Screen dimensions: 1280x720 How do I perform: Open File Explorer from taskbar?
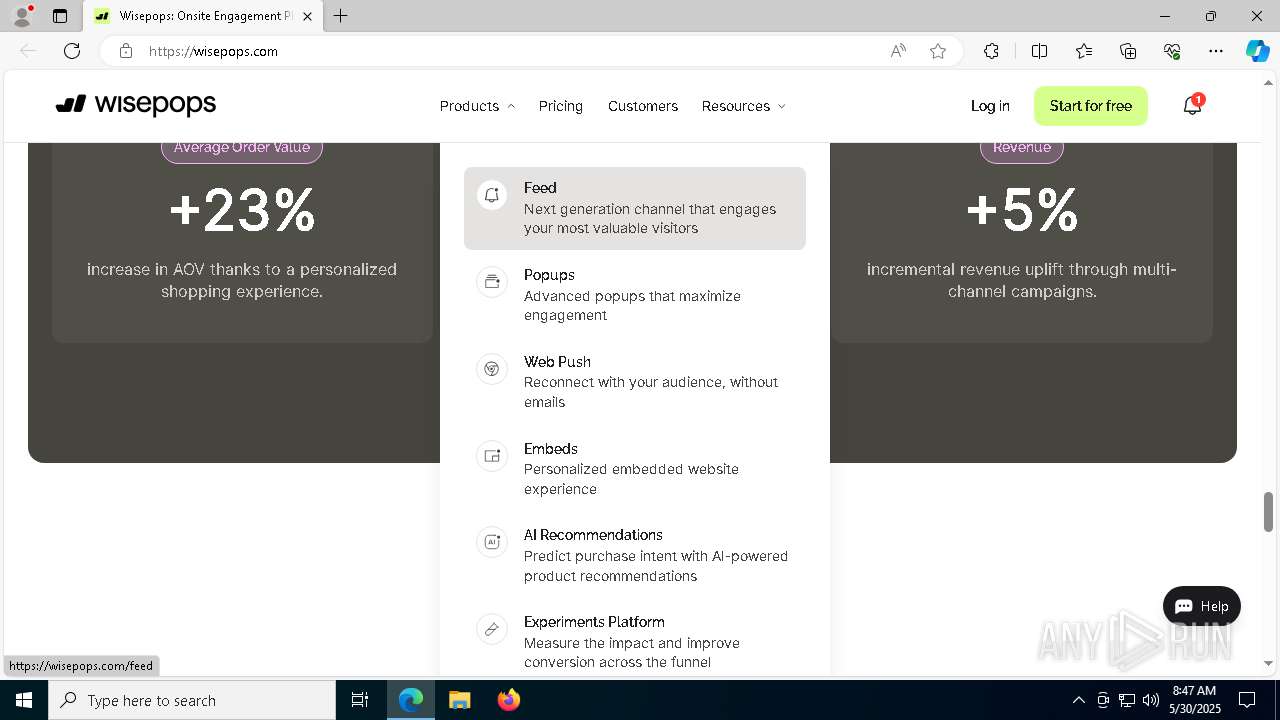pyautogui.click(x=459, y=700)
